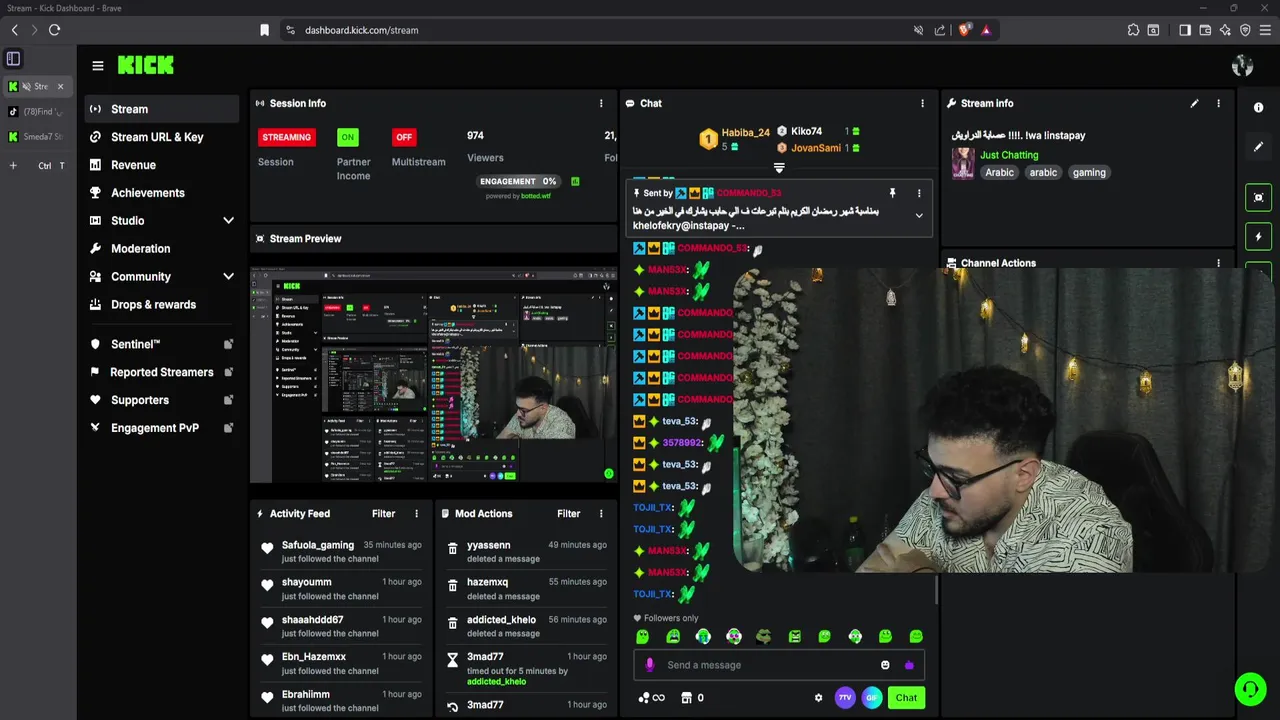Toggle the Multistream OFF switch
The height and width of the screenshot is (720, 1280).
point(404,137)
